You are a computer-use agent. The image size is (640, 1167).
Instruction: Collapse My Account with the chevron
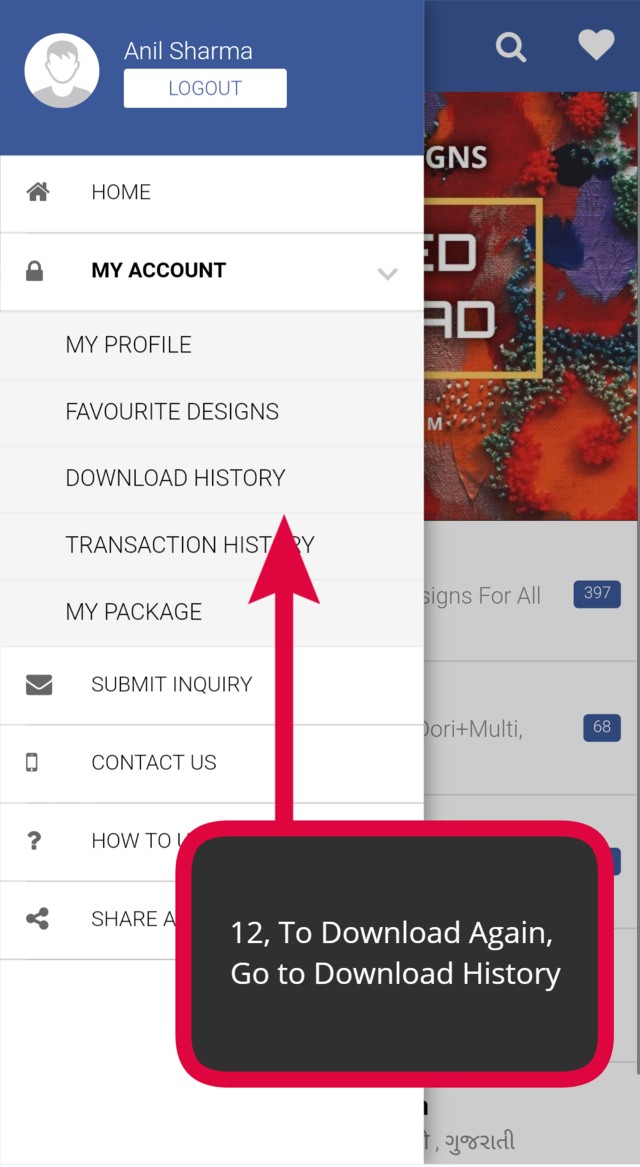click(388, 273)
